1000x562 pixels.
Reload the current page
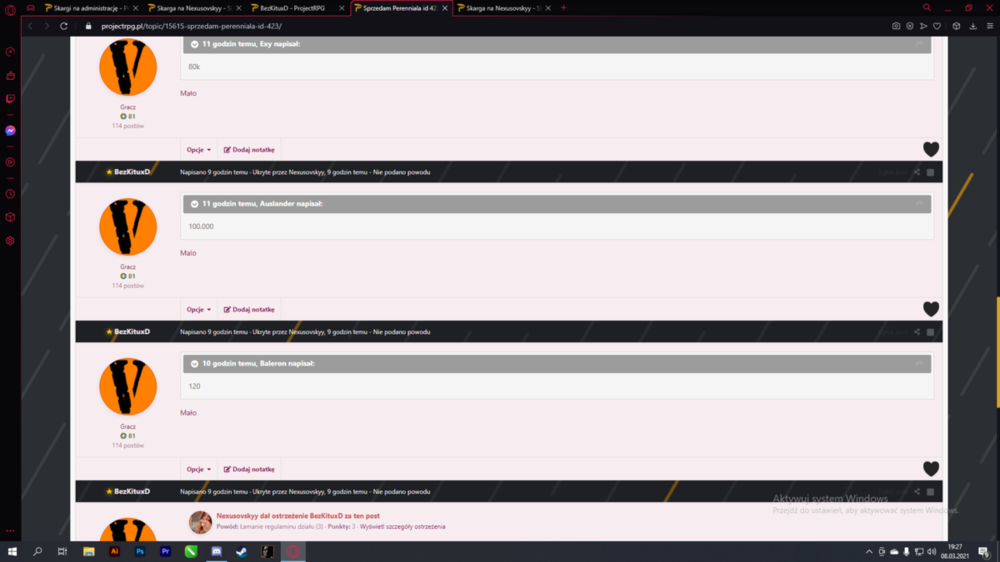pyautogui.click(x=64, y=26)
